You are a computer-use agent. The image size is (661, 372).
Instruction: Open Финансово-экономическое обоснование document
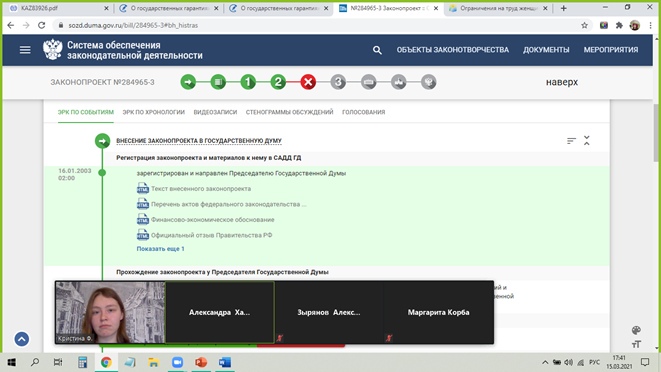point(212,220)
